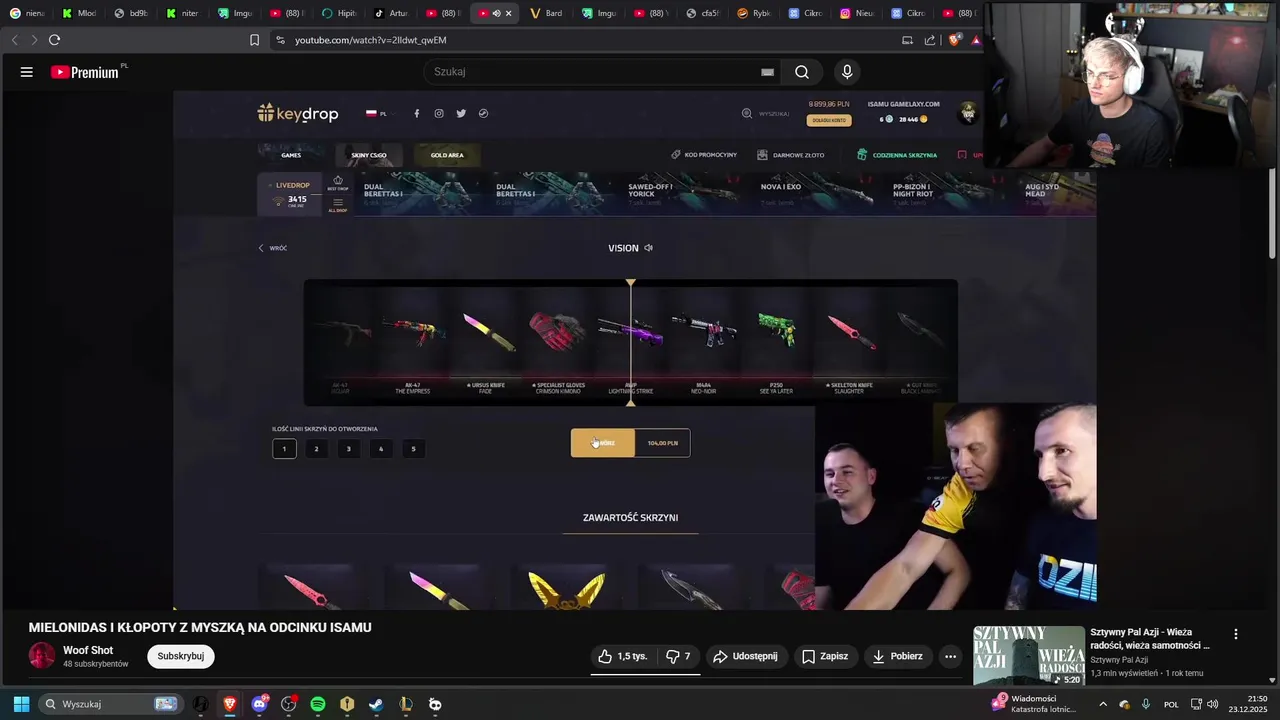Switch to the Instagram 'Nieu' tab
The image size is (1280, 720).
[x=859, y=13]
